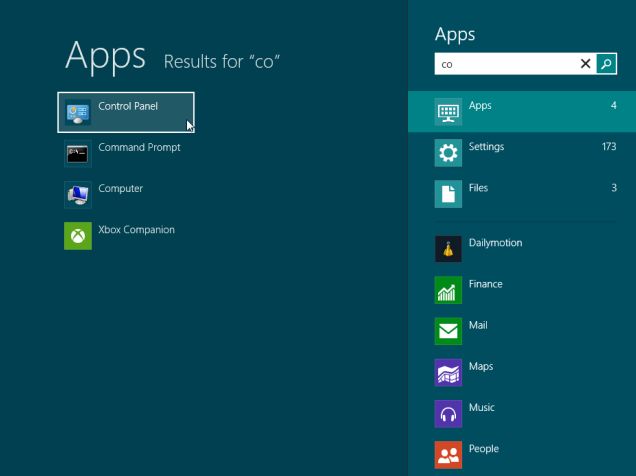Image resolution: width=636 pixels, height=476 pixels.
Task: Click the Apps result count 4
Action: (614, 105)
